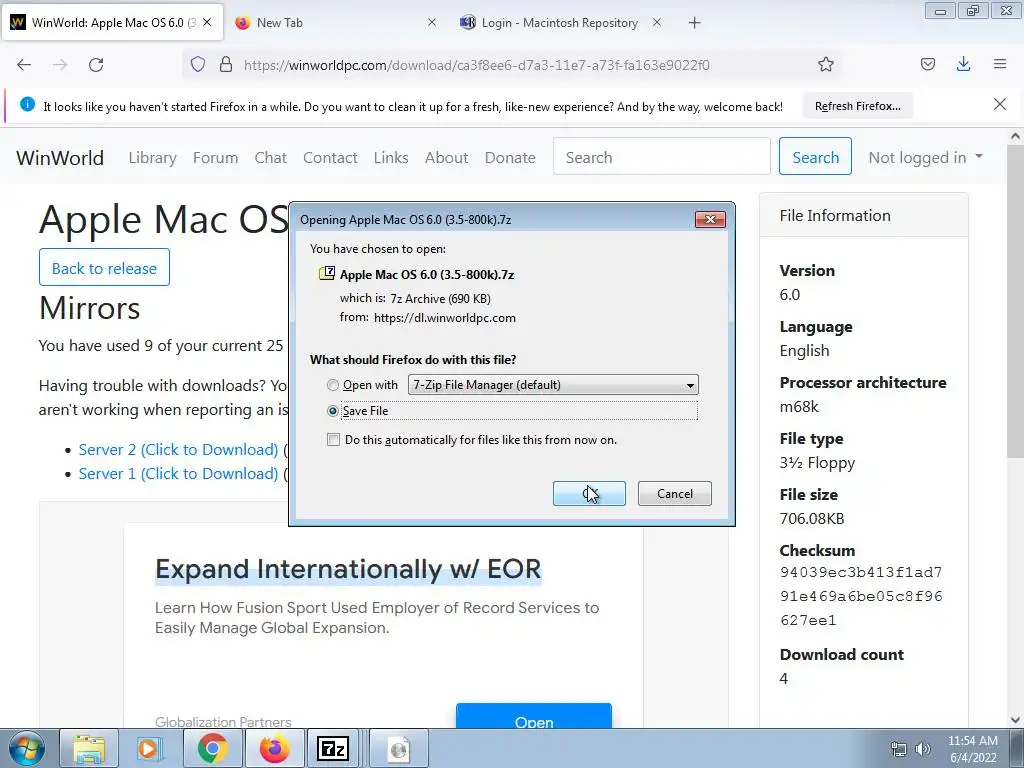1024x768 pixels.
Task: Expand the Not logged in dropdown
Action: 925,157
